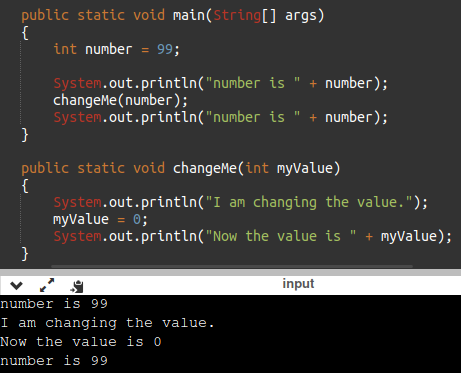The height and width of the screenshot is (373, 461).
Task: Click the 'changeMe(number);' call line
Action: 120,100
